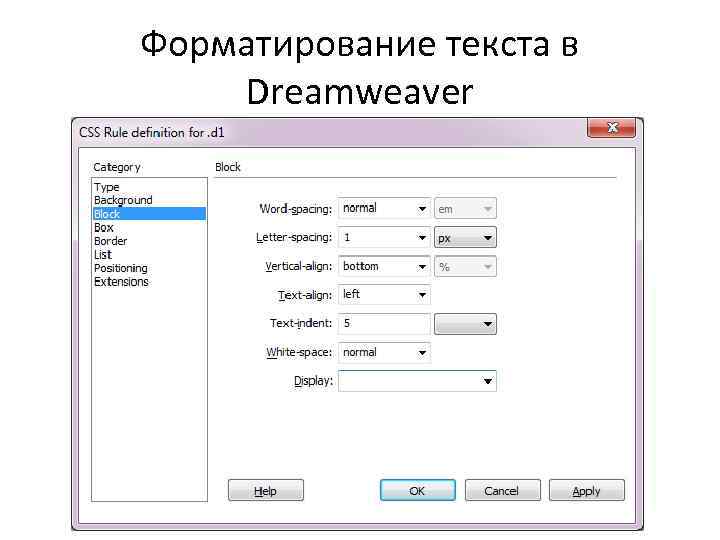
Task: Click the Vertical-align label
Action: [298, 266]
